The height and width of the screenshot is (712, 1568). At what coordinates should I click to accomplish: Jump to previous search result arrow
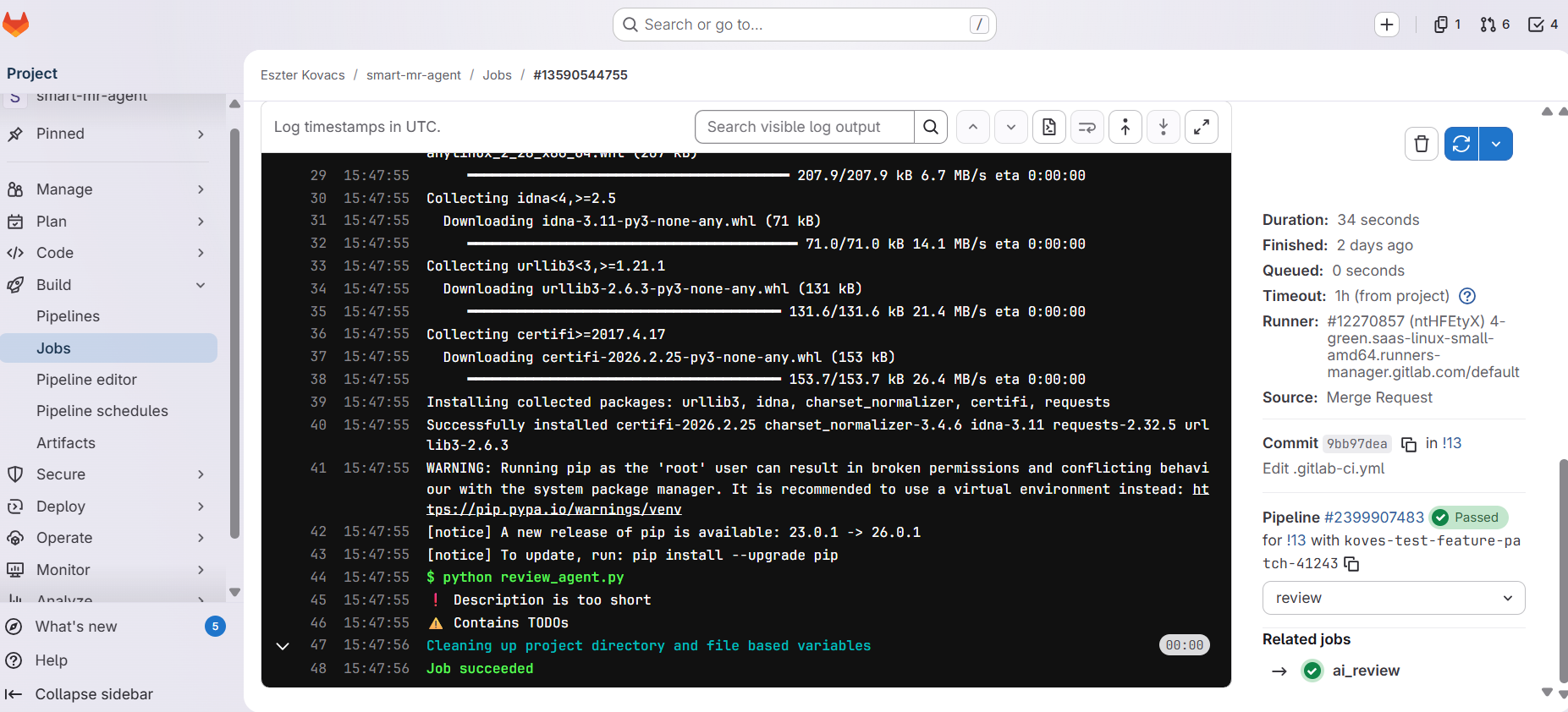[973, 127]
